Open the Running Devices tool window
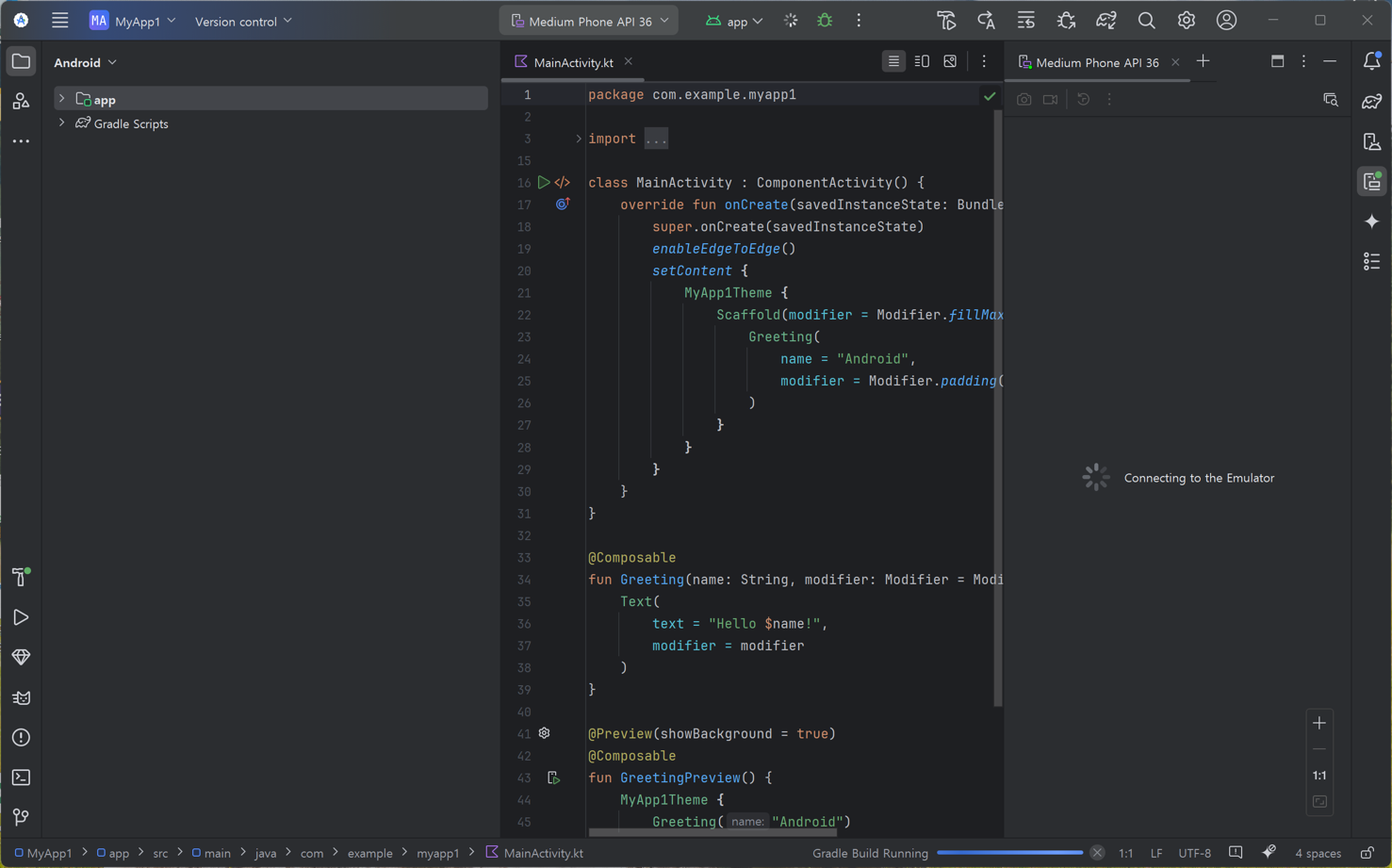This screenshot has height=868, width=1392. pos(1372,181)
